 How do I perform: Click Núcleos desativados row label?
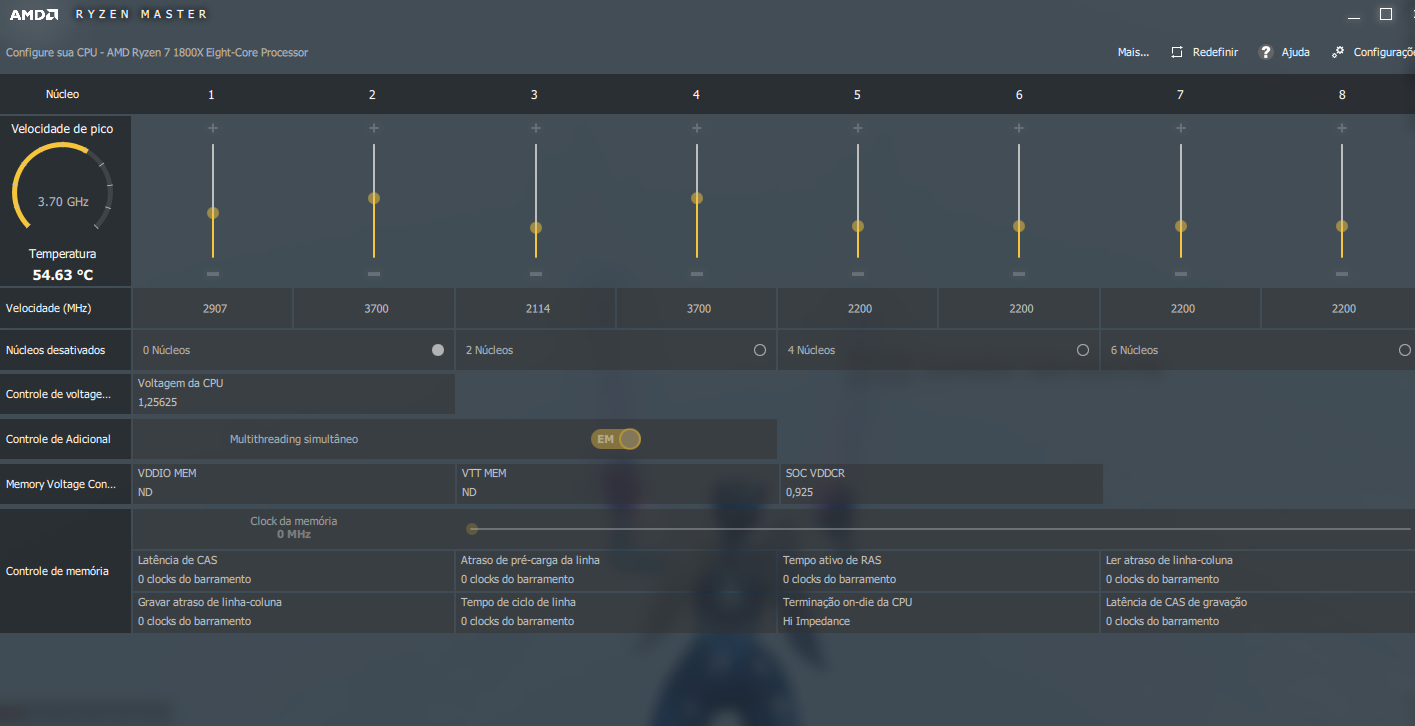[x=55, y=350]
